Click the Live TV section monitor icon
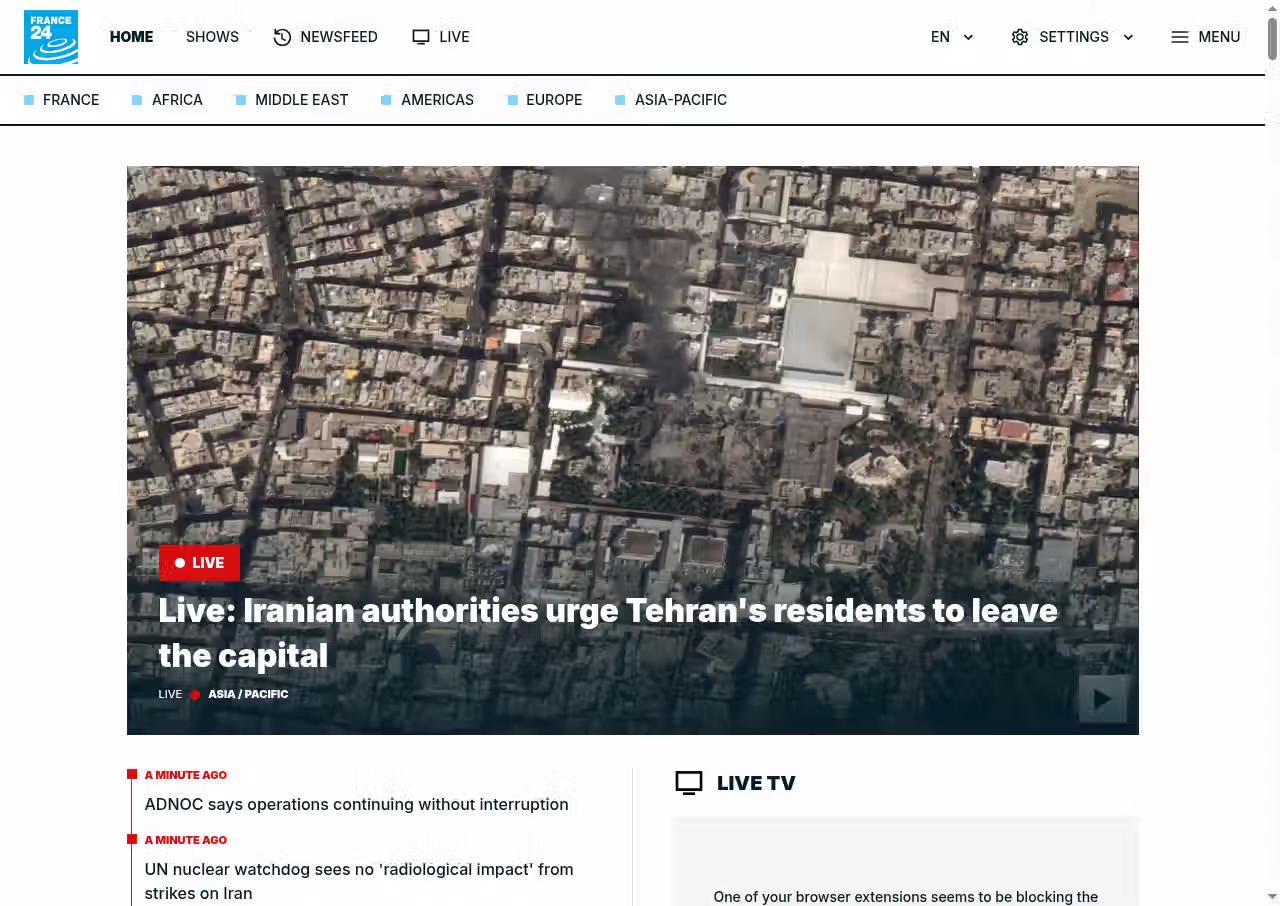The image size is (1280, 906). pyautogui.click(x=689, y=783)
